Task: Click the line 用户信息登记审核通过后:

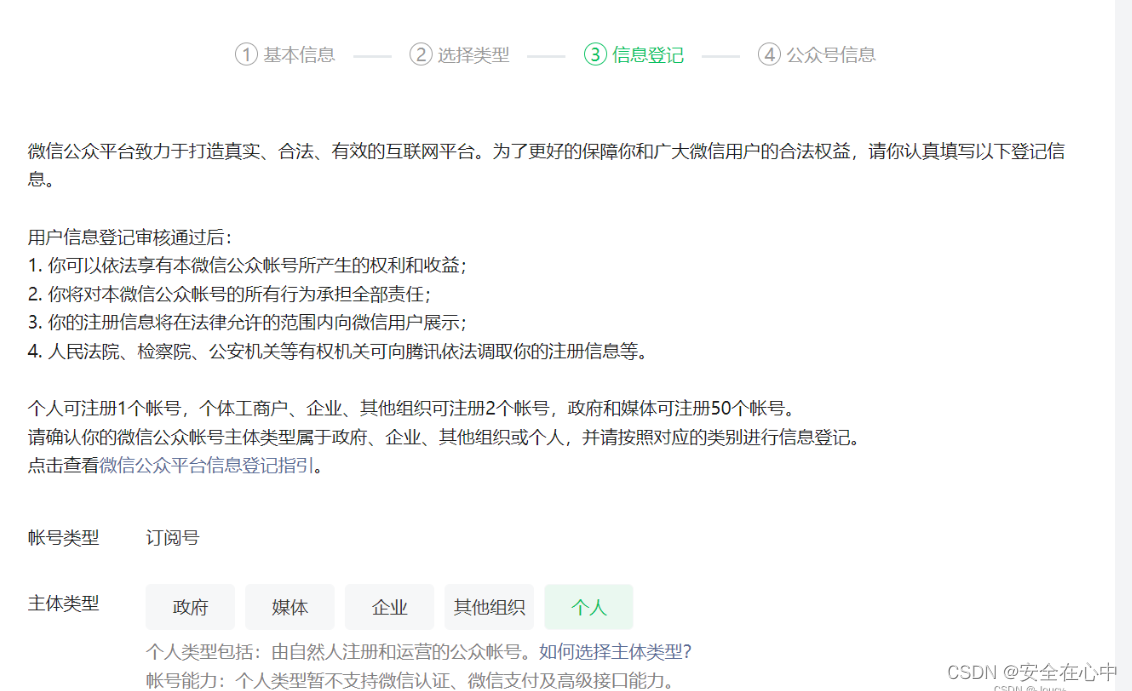Action: [130, 238]
